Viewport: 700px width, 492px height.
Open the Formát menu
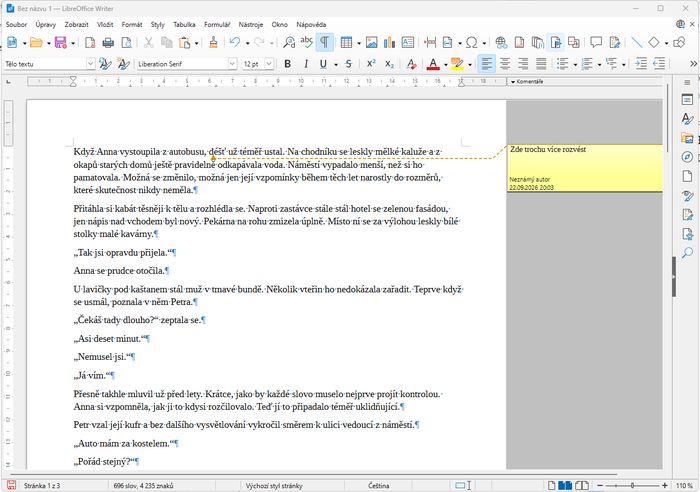(132, 25)
